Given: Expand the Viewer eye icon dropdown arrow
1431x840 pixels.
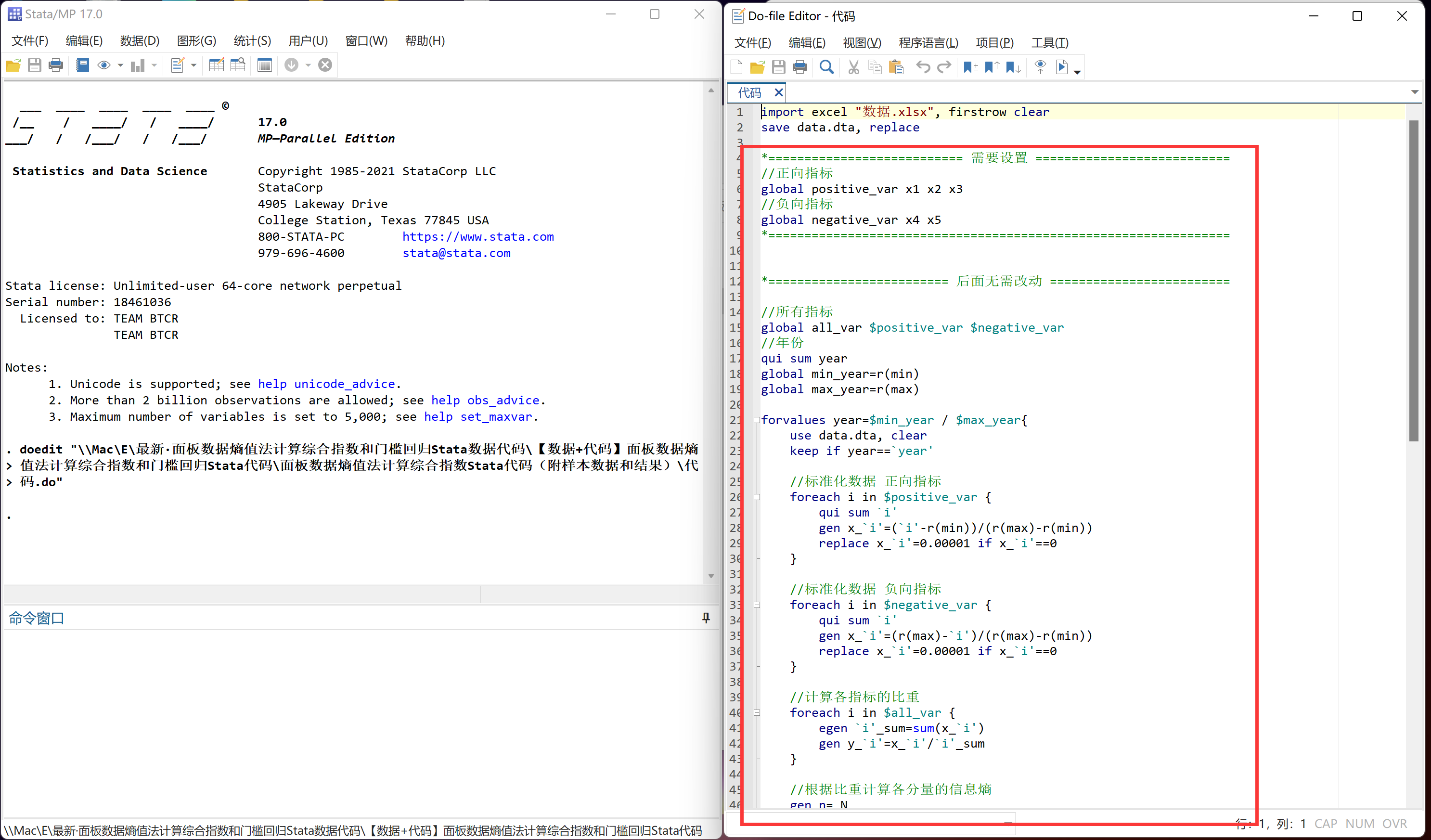Looking at the screenshot, I should [x=120, y=66].
